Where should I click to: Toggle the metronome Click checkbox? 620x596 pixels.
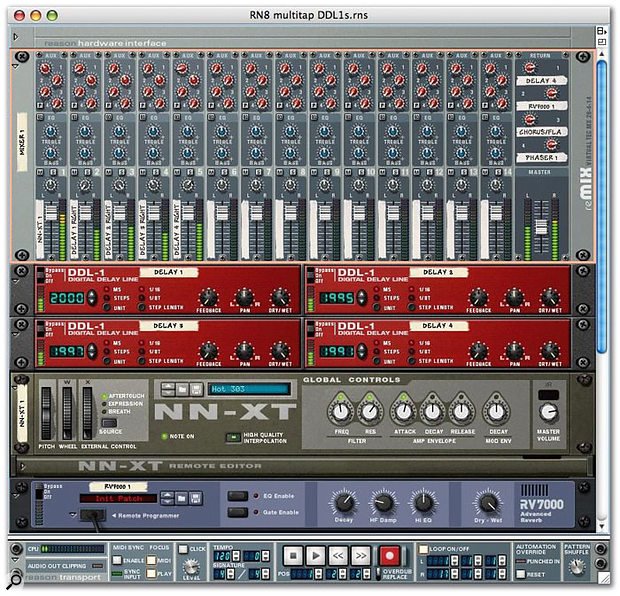183,549
